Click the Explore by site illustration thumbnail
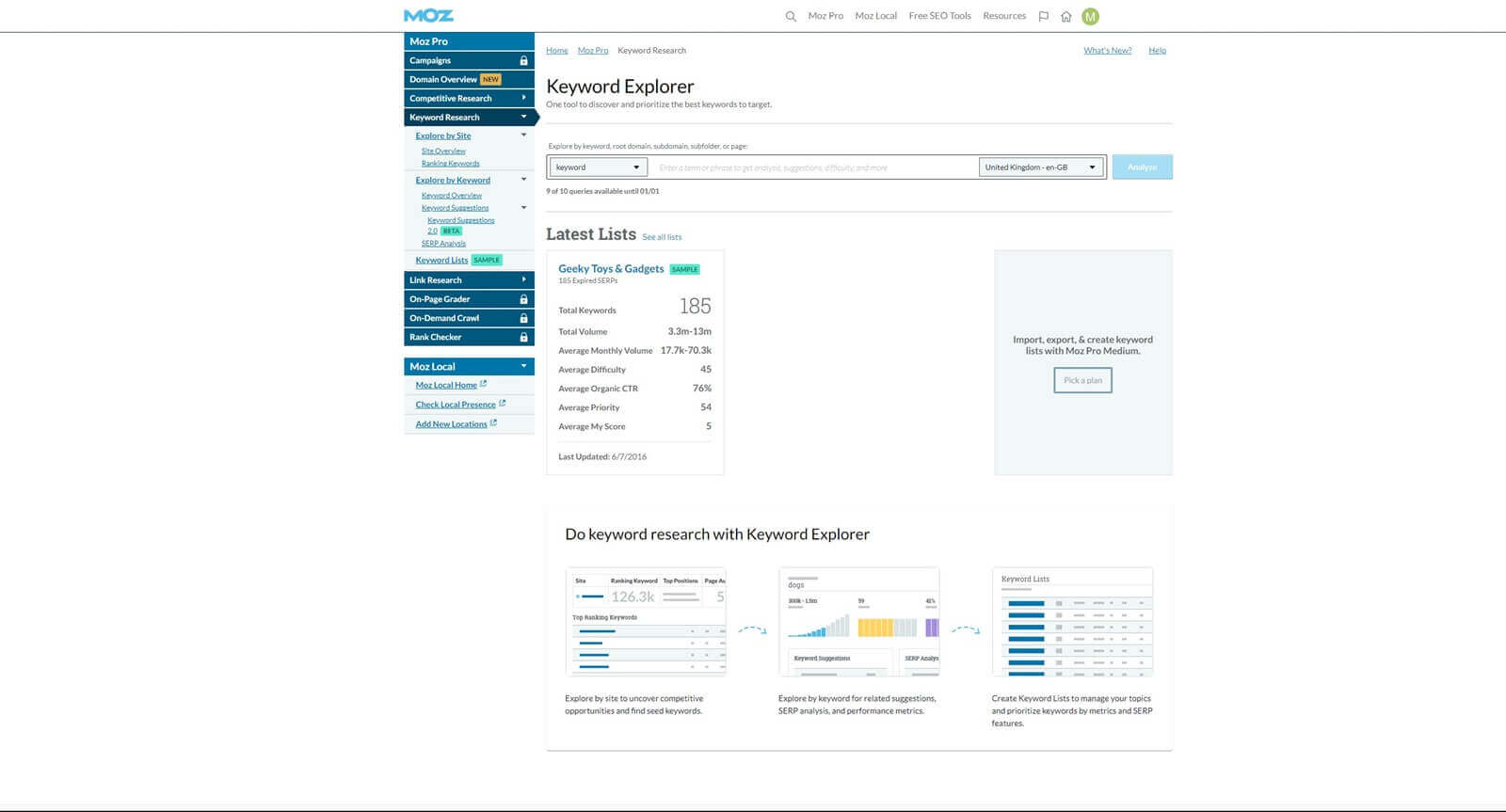 646,621
